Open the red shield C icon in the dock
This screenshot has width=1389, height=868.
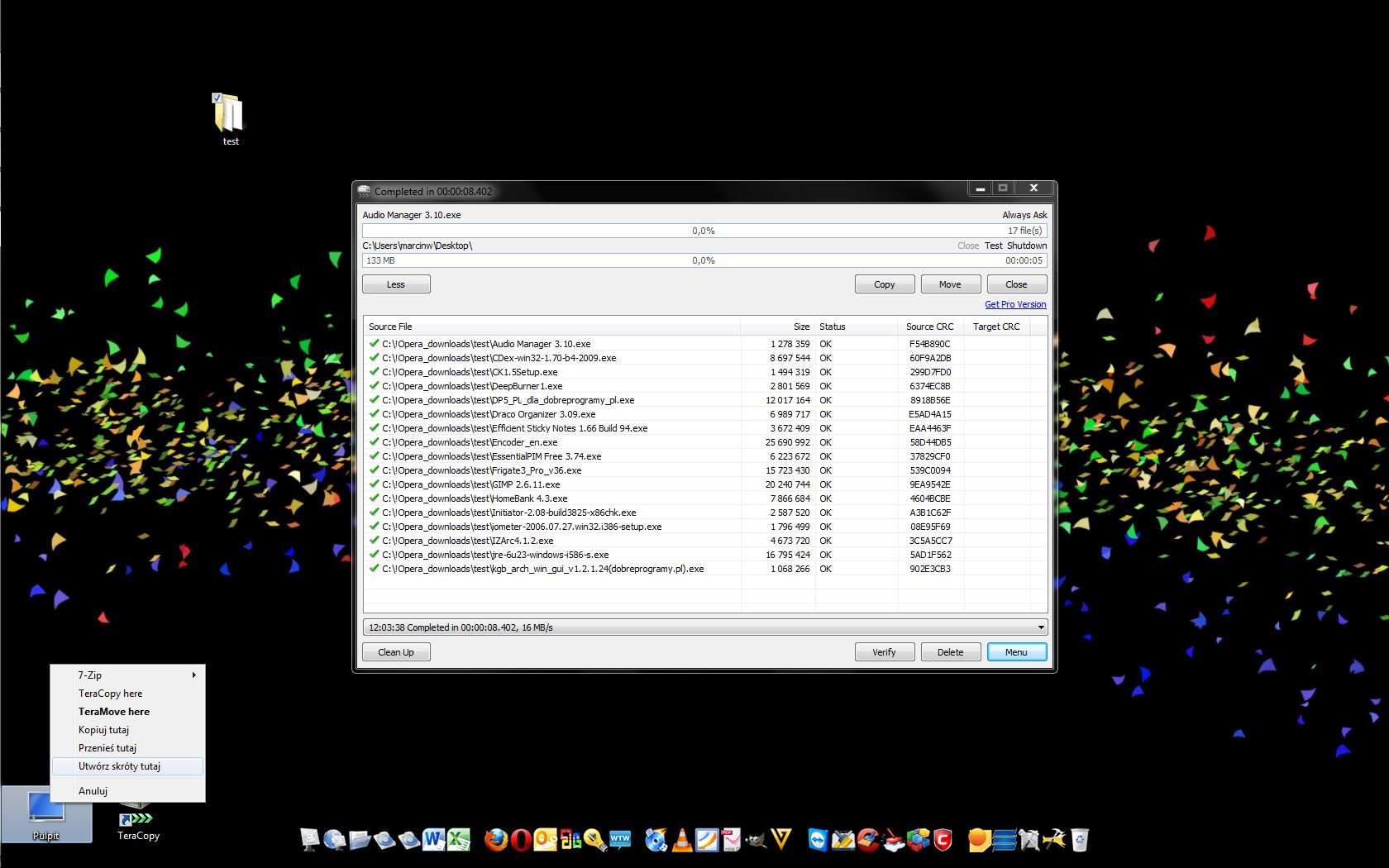(x=943, y=840)
